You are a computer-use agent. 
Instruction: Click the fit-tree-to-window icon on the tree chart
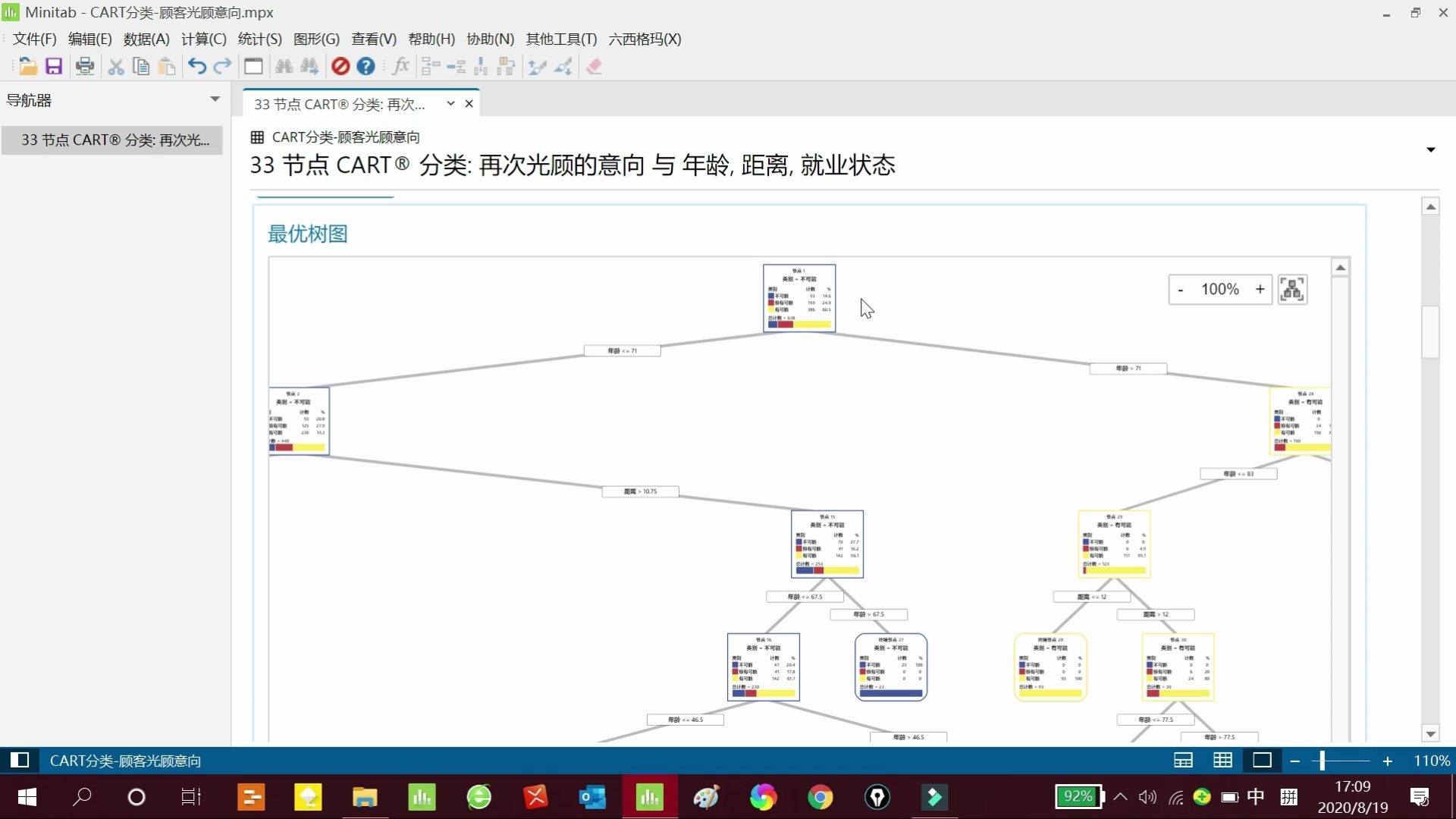[x=1292, y=289]
